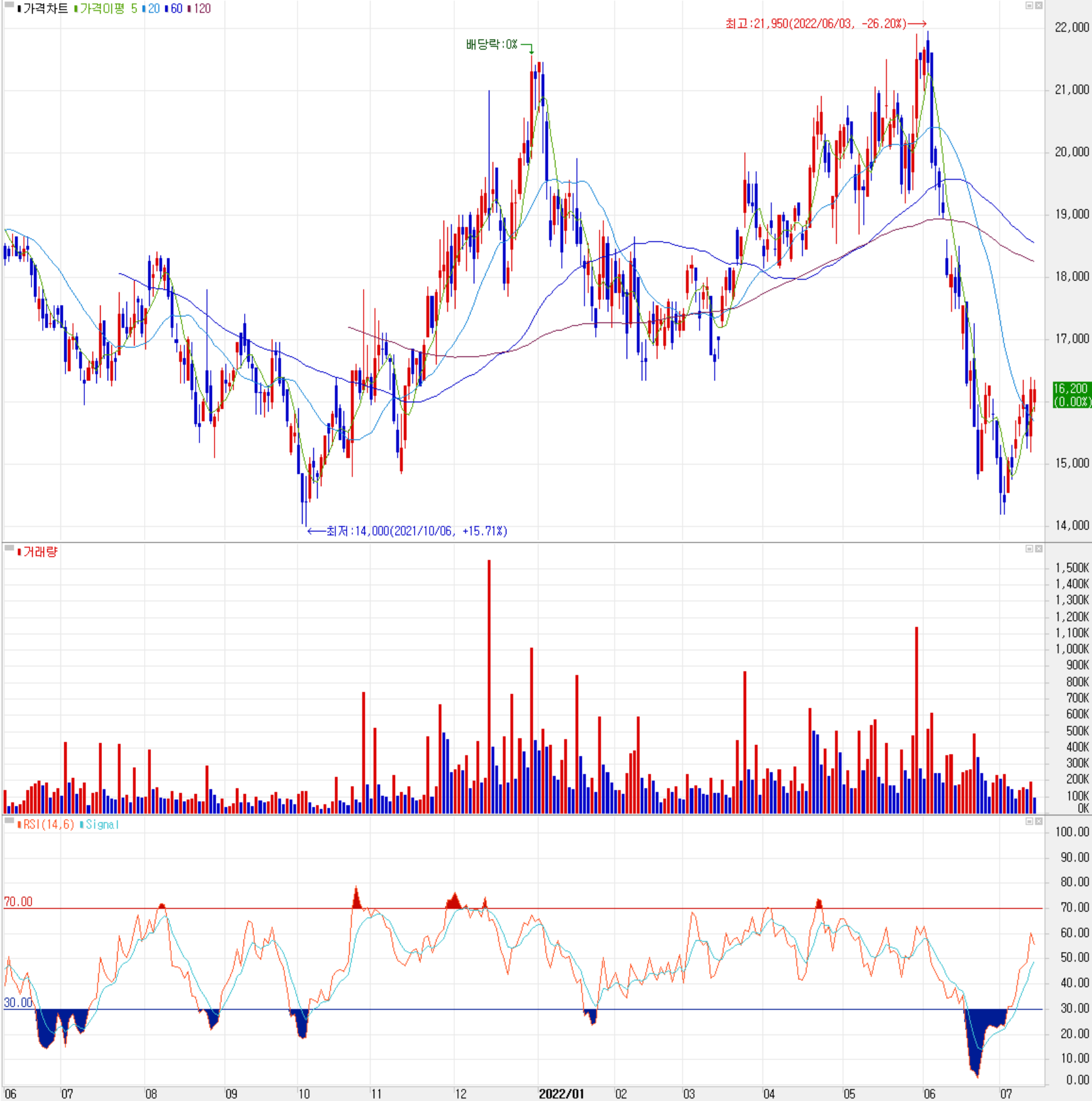The height and width of the screenshot is (1101, 1092).
Task: Click the 1,000K volume axis label
Action: (1072, 649)
